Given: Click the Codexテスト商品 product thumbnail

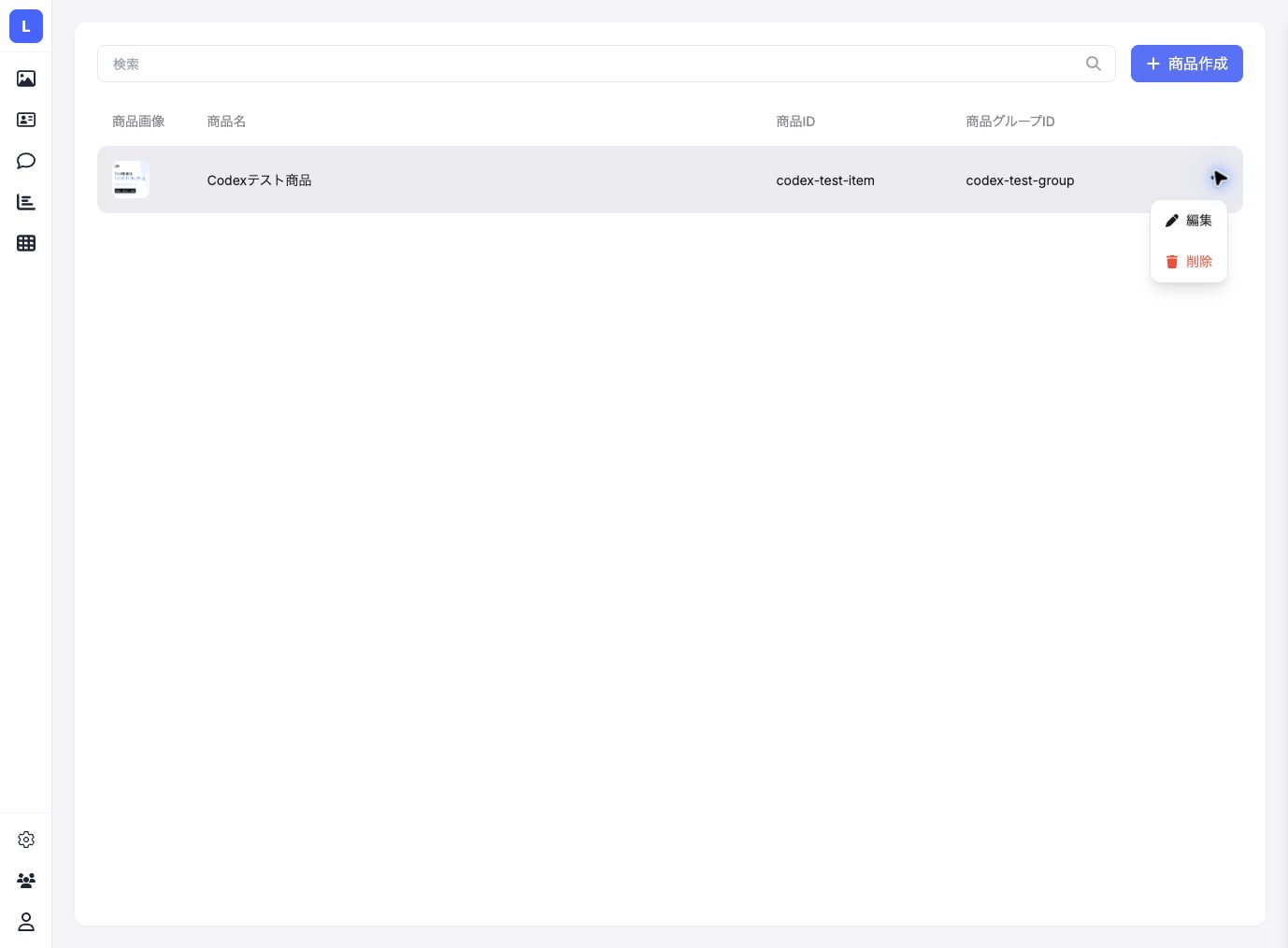Looking at the screenshot, I should pyautogui.click(x=131, y=180).
